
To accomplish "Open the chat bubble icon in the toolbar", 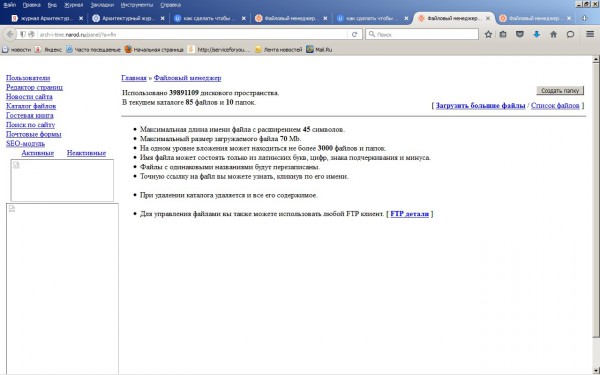I will tap(570, 34).
